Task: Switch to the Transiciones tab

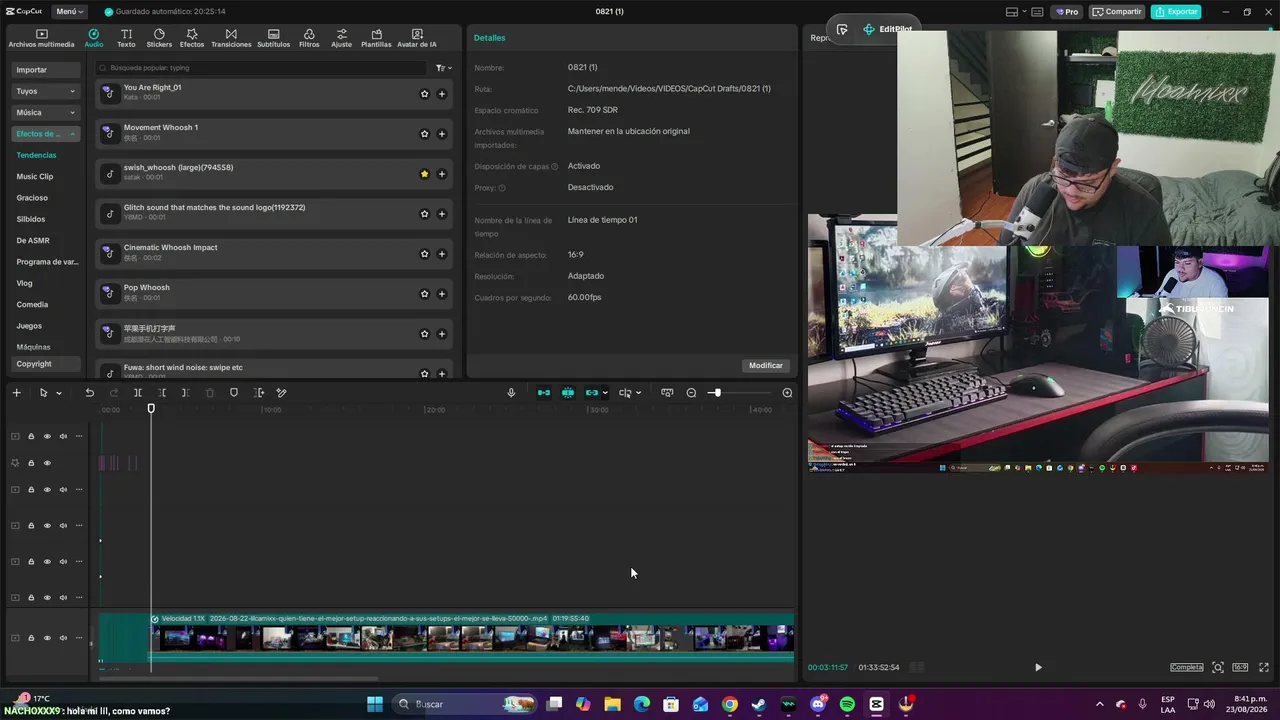Action: 231,38
